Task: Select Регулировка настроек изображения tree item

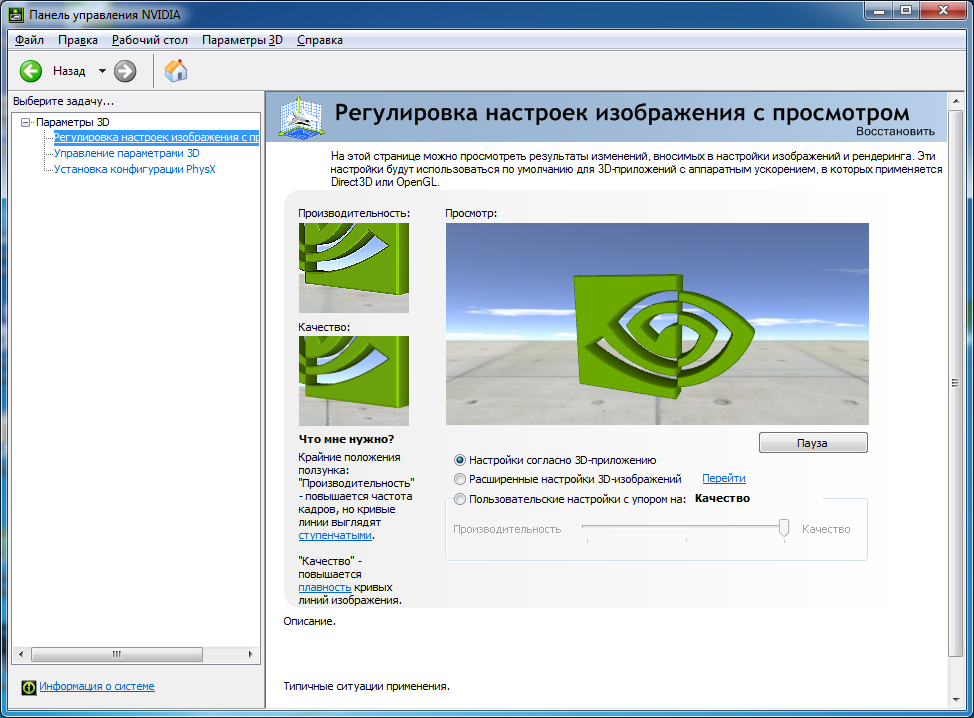Action: [156, 137]
